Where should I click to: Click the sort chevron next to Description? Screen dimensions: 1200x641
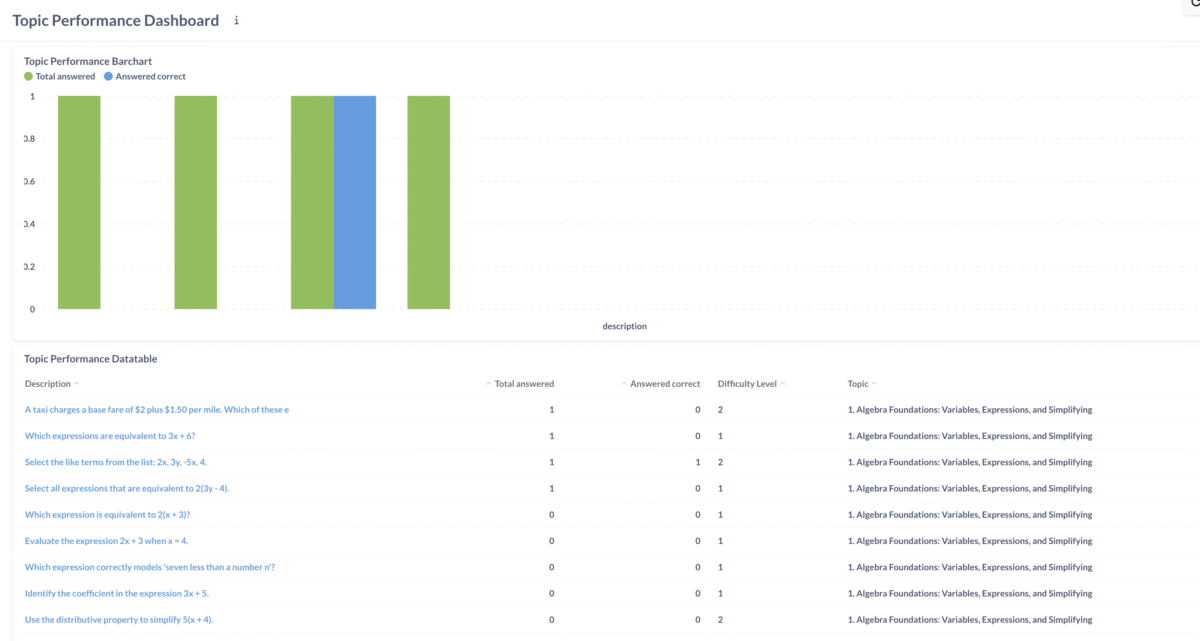click(x=77, y=384)
